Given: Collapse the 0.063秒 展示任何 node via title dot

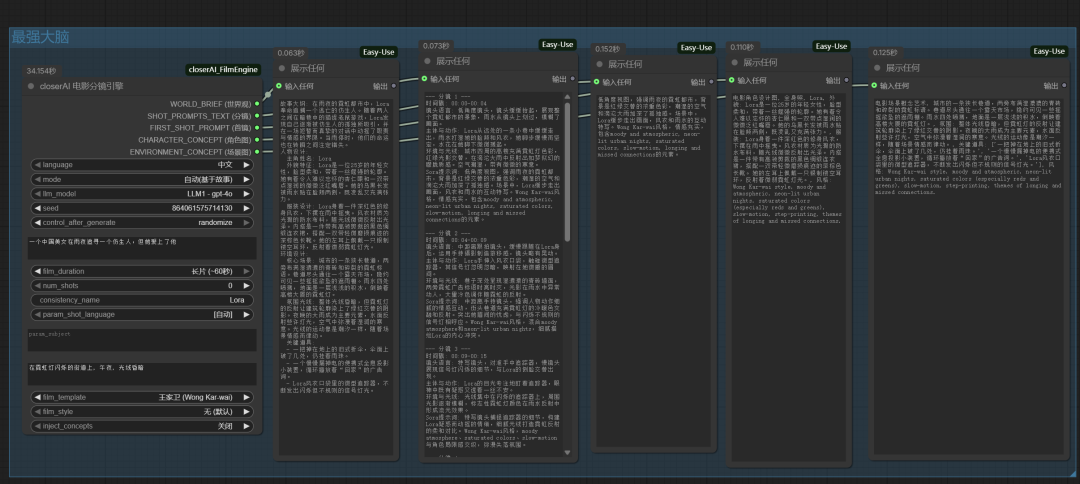Looking at the screenshot, I should click(282, 68).
